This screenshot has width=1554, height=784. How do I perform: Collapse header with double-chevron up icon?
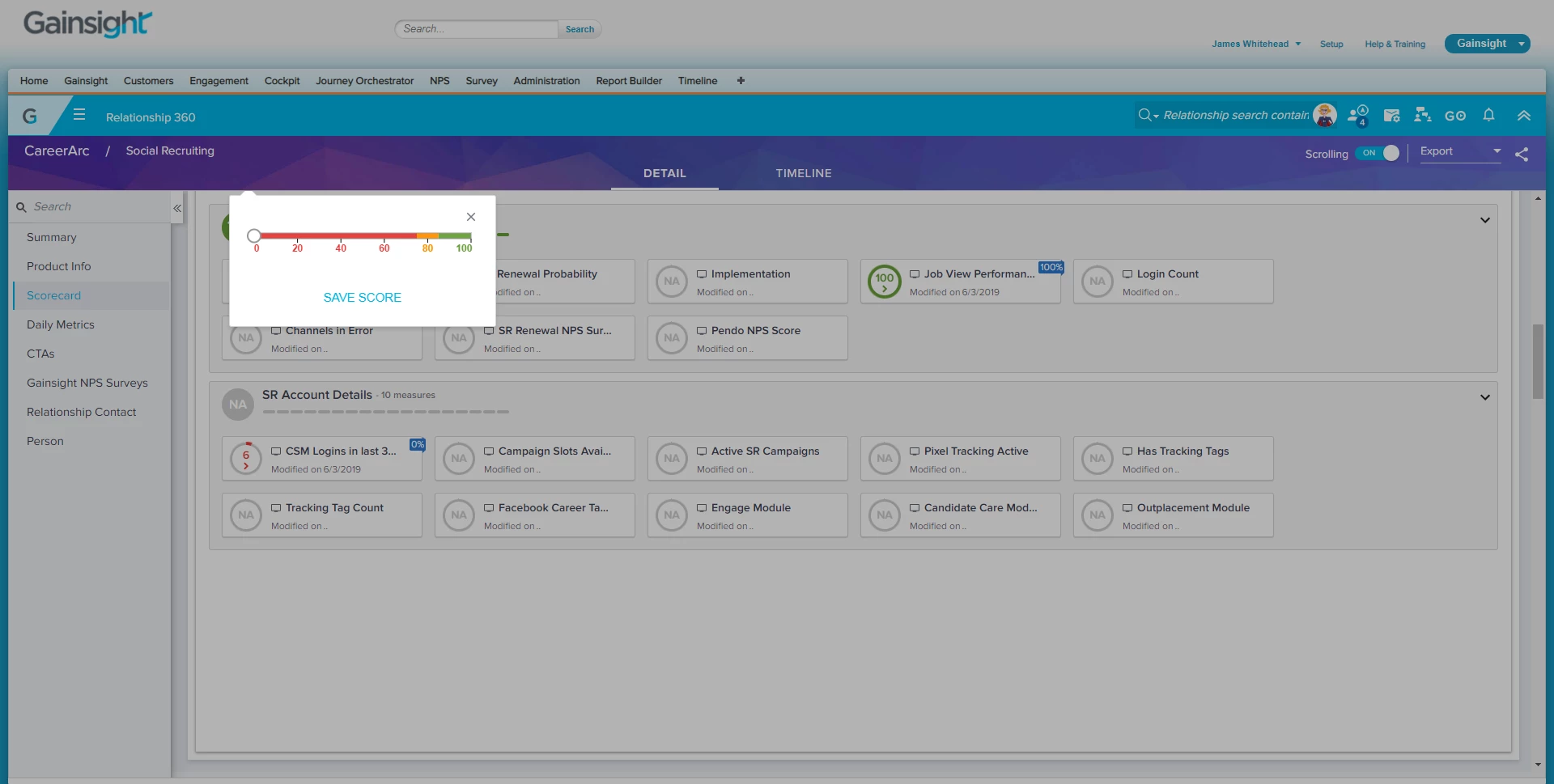coord(1524,116)
